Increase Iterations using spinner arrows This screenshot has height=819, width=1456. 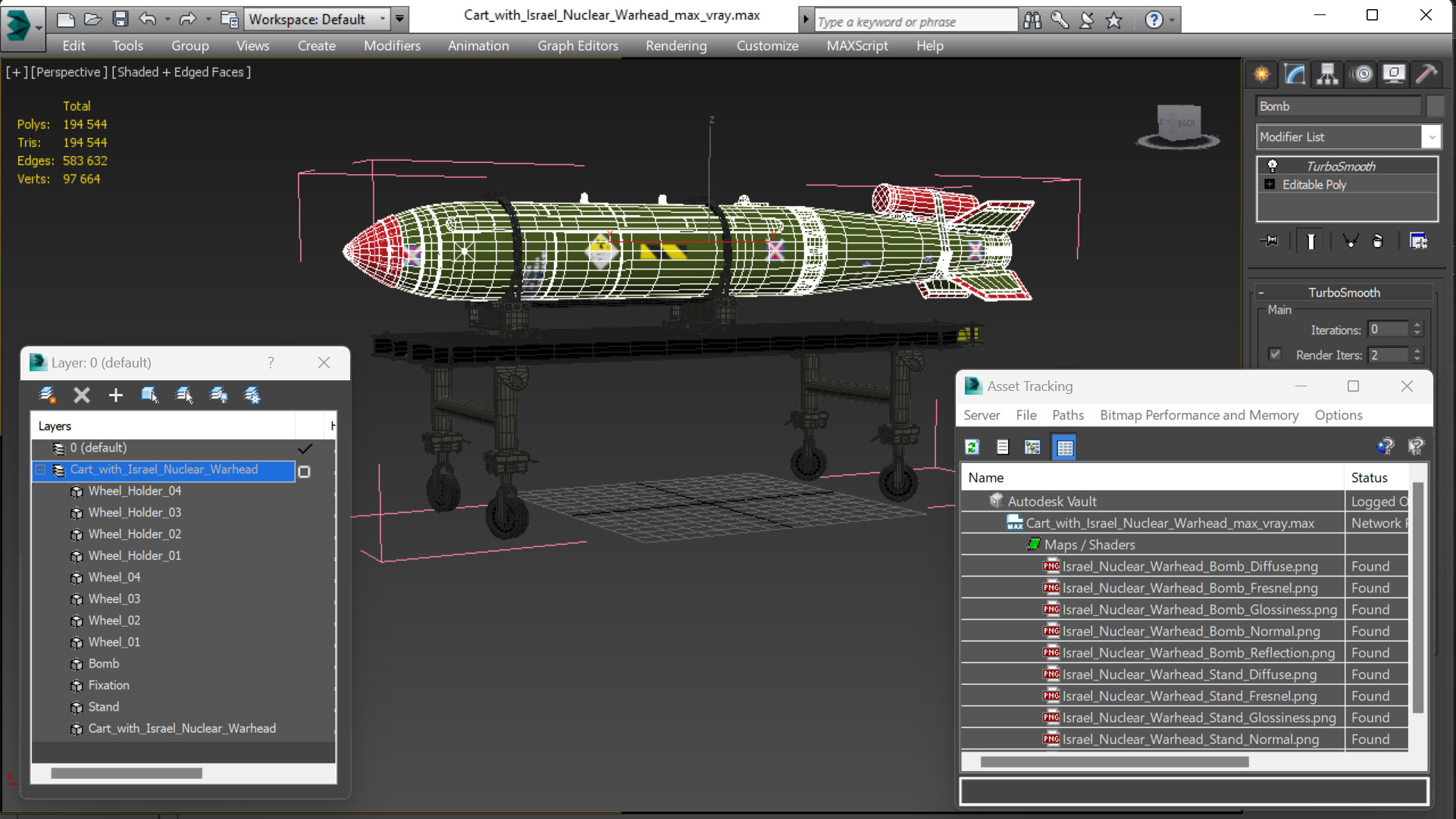click(1417, 325)
